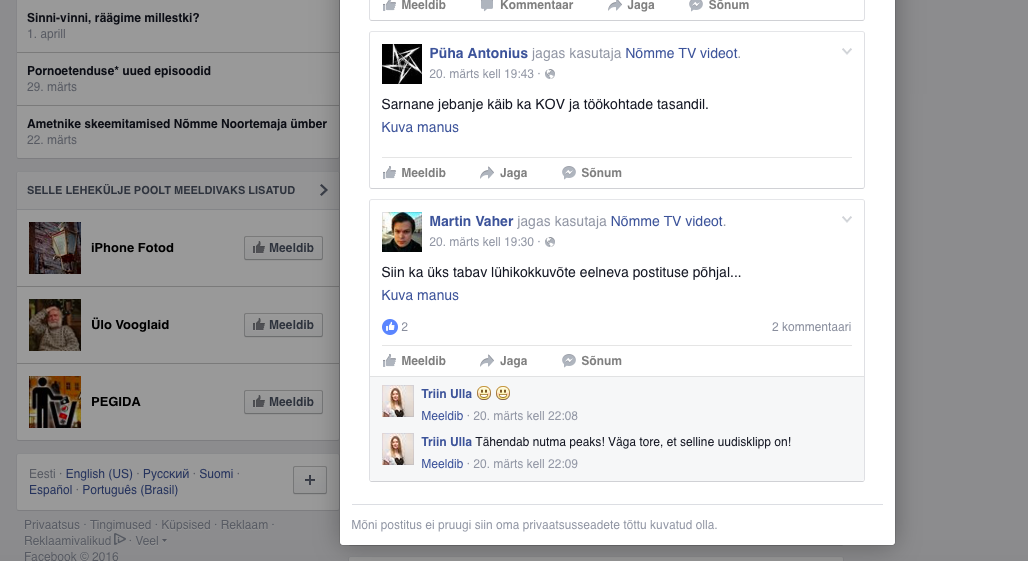1028x561 pixels.
Task: Click Püha Antonius profile picture
Action: 402,64
